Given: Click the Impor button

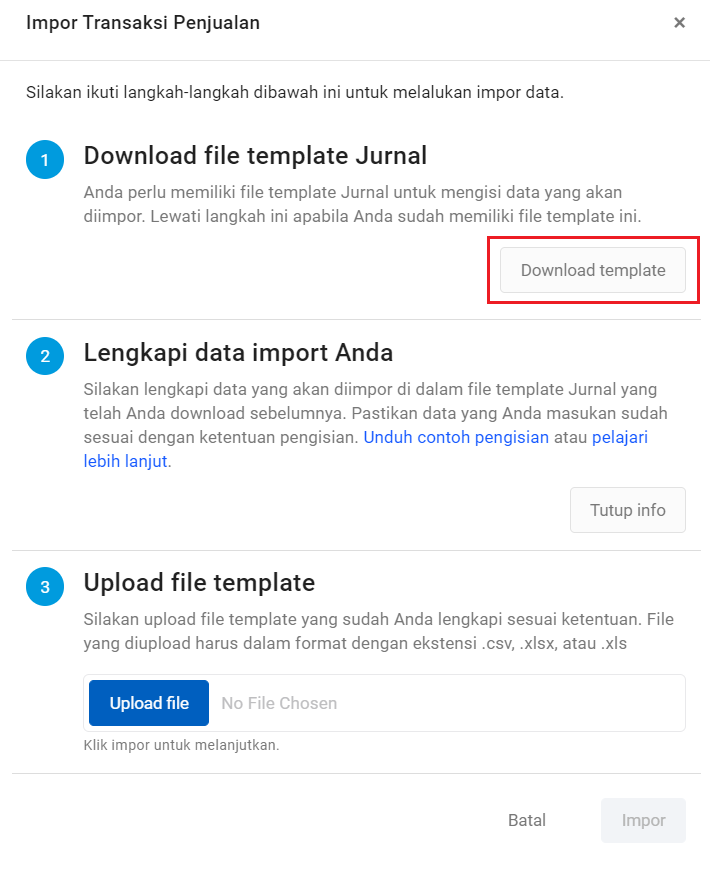Looking at the screenshot, I should click(x=643, y=820).
